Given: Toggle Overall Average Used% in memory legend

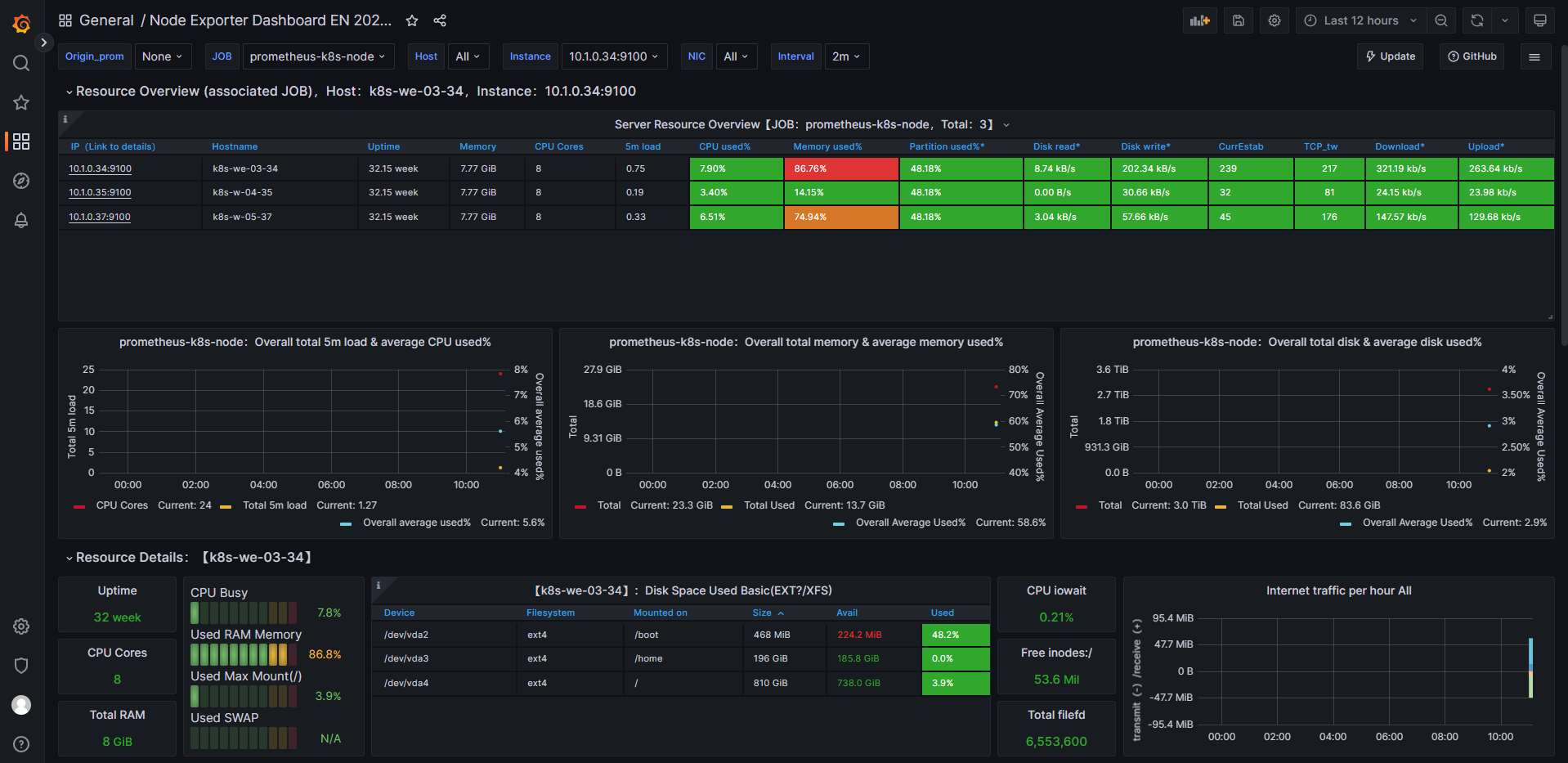Looking at the screenshot, I should [911, 523].
